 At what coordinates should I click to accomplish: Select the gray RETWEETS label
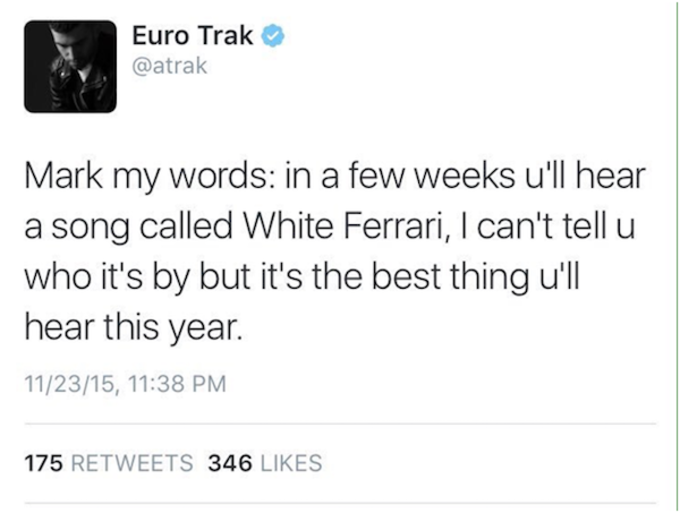pos(132,463)
